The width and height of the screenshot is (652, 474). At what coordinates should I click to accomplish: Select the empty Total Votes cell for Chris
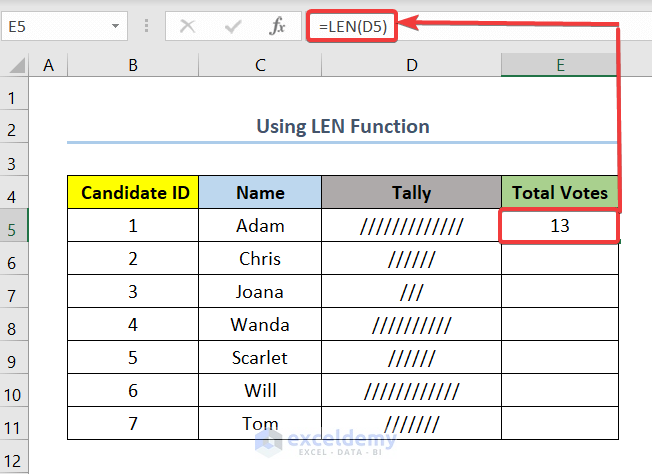tap(560, 259)
